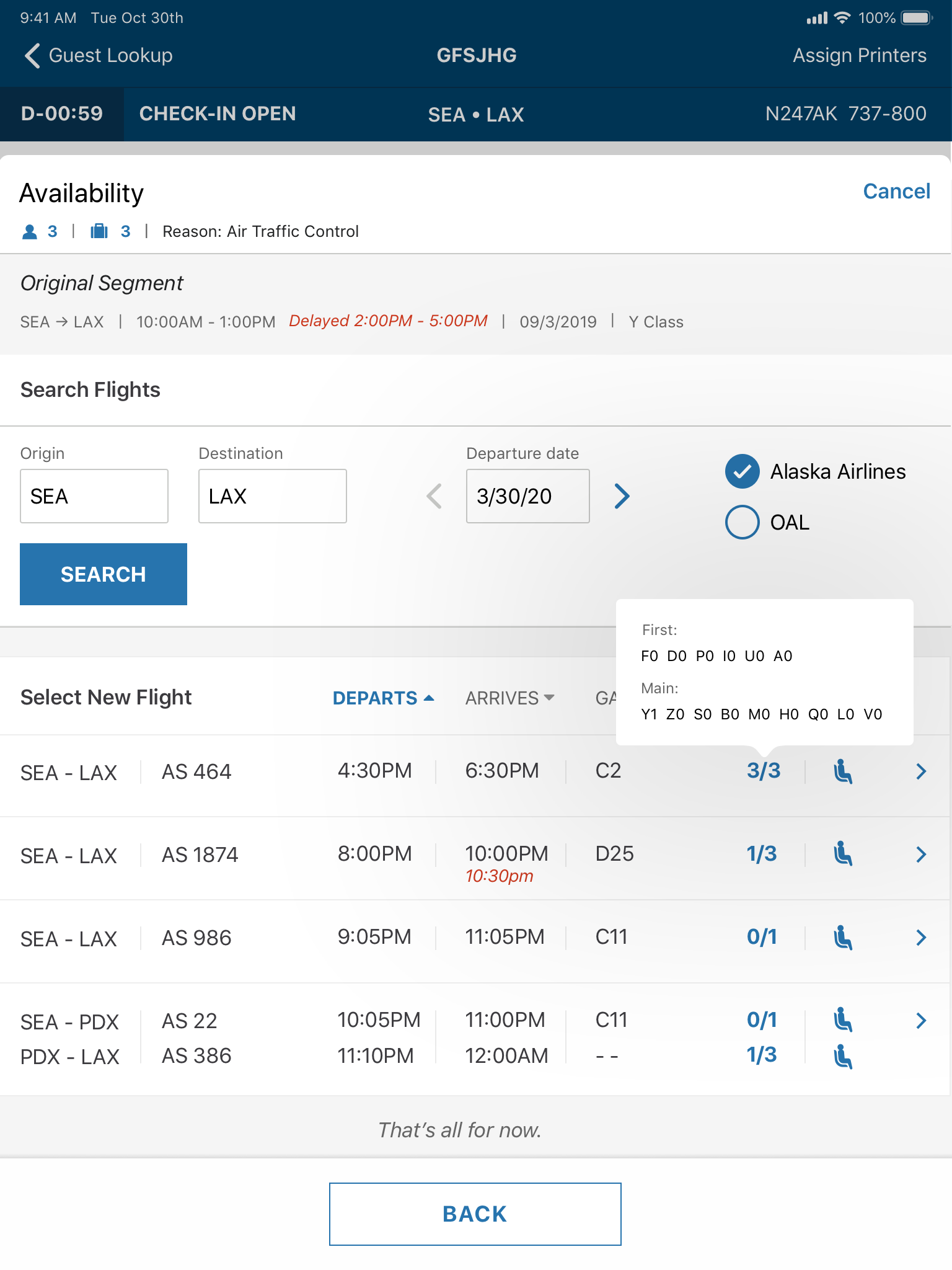Edit the Destination field LAX
The image size is (952, 1270).
click(x=273, y=496)
